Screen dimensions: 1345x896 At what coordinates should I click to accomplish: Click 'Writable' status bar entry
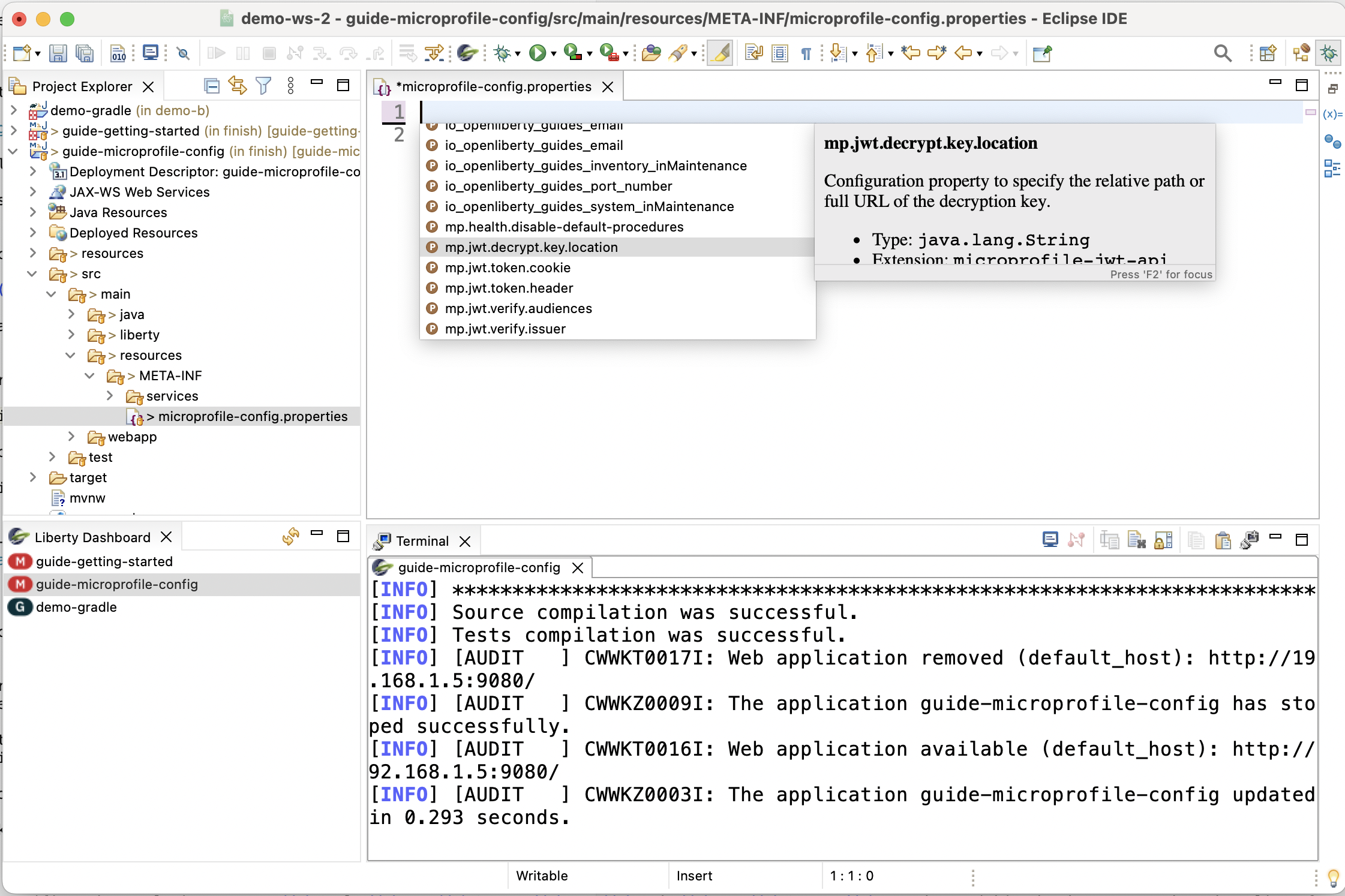[542, 876]
